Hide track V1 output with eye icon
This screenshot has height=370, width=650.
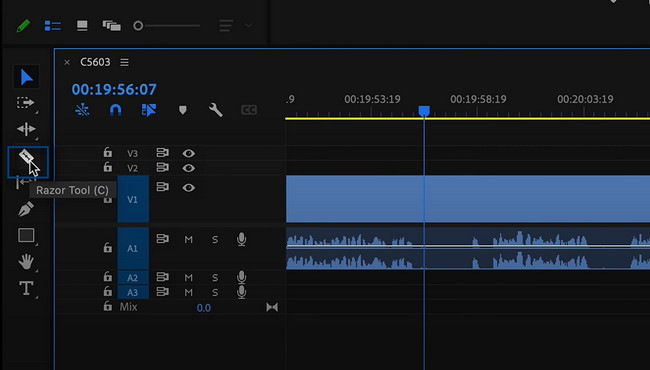click(189, 188)
